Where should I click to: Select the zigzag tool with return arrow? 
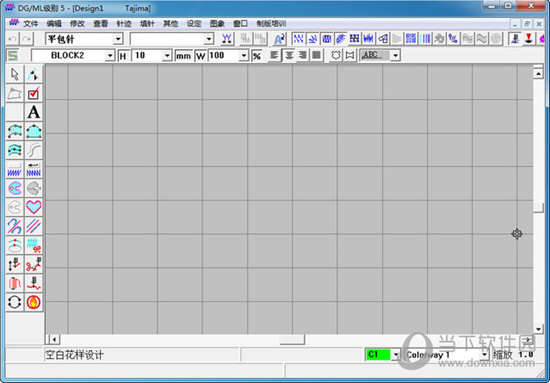coord(33,169)
